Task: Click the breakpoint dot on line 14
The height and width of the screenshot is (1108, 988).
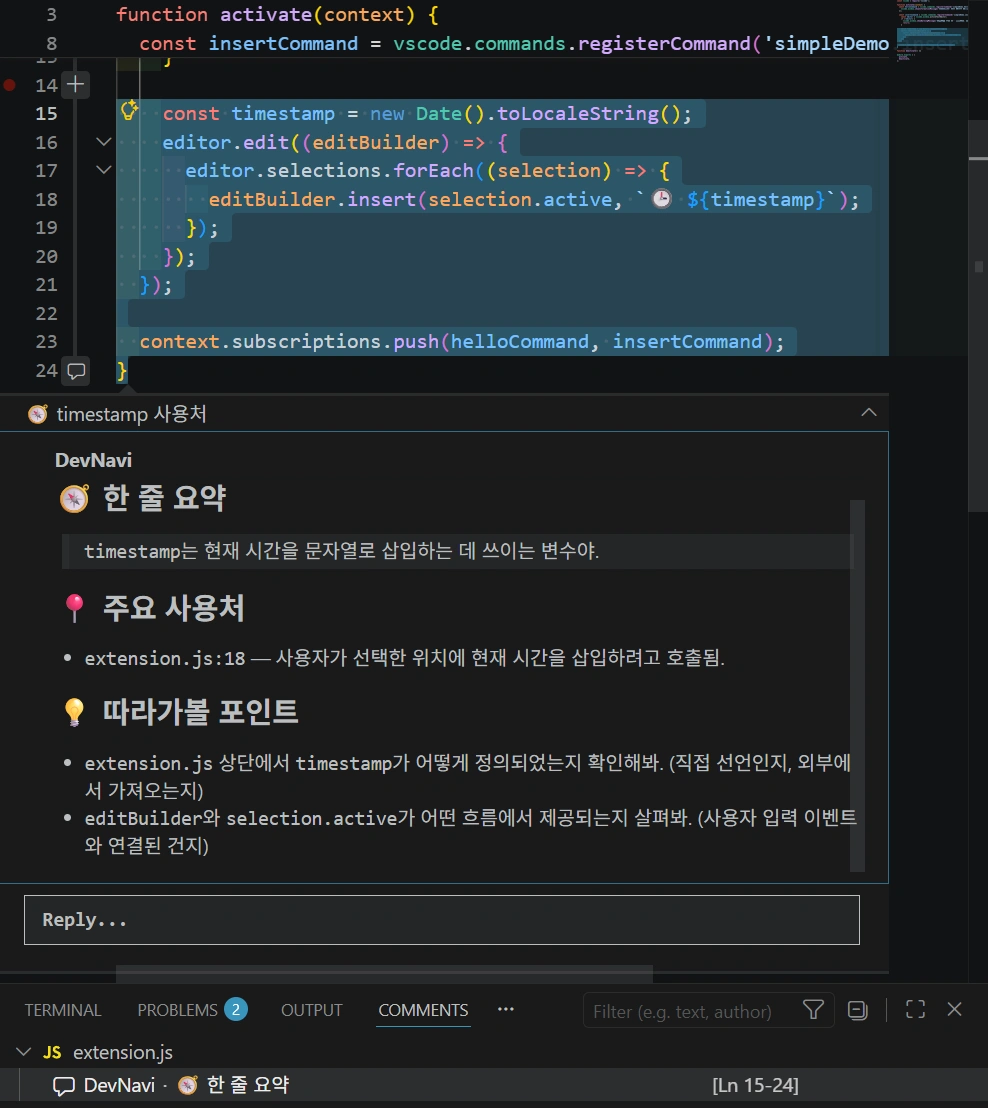Action: (x=9, y=86)
